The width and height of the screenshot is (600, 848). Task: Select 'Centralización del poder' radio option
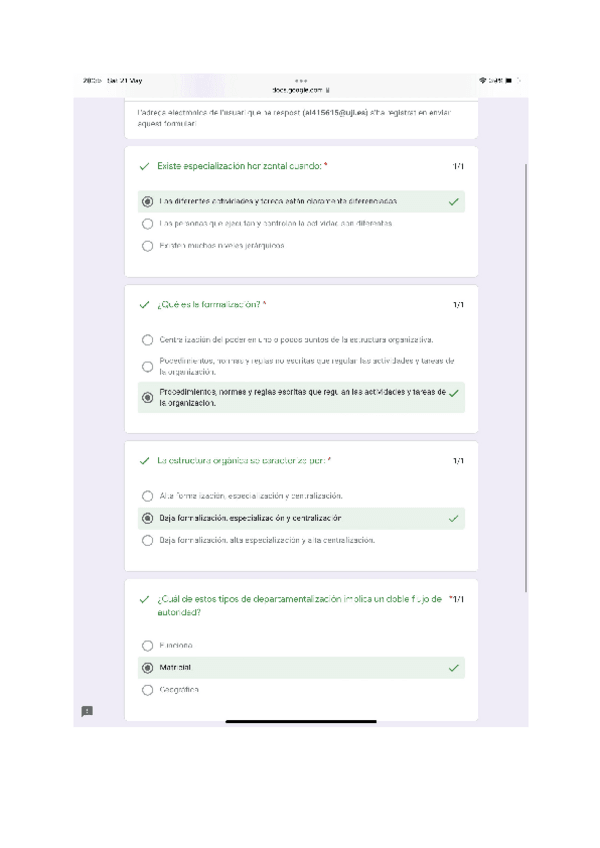pos(148,340)
